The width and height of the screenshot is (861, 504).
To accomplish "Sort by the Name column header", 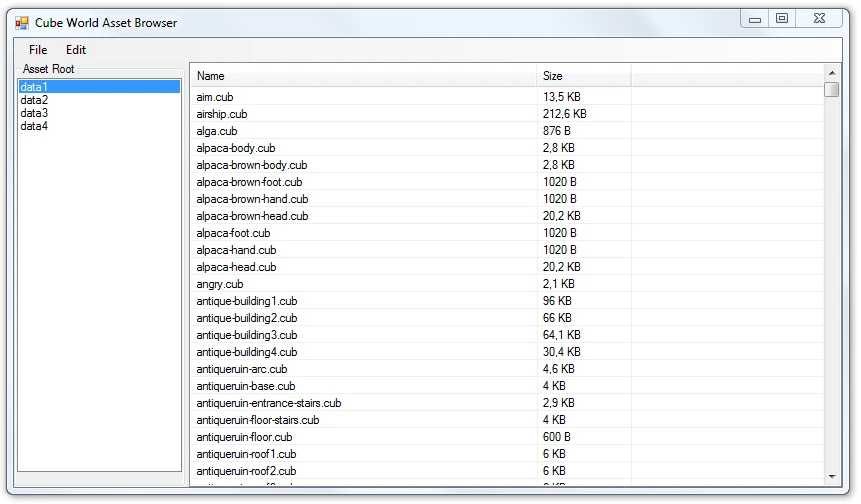I will tap(364, 76).
